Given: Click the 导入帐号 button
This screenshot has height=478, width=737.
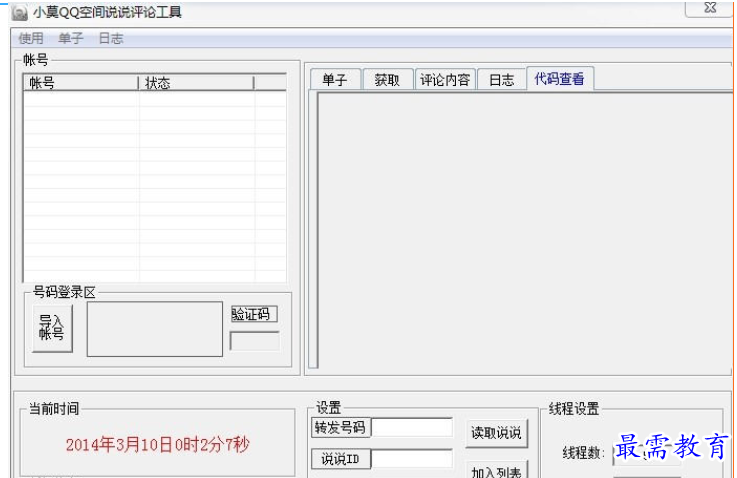Looking at the screenshot, I should click(x=52, y=328).
